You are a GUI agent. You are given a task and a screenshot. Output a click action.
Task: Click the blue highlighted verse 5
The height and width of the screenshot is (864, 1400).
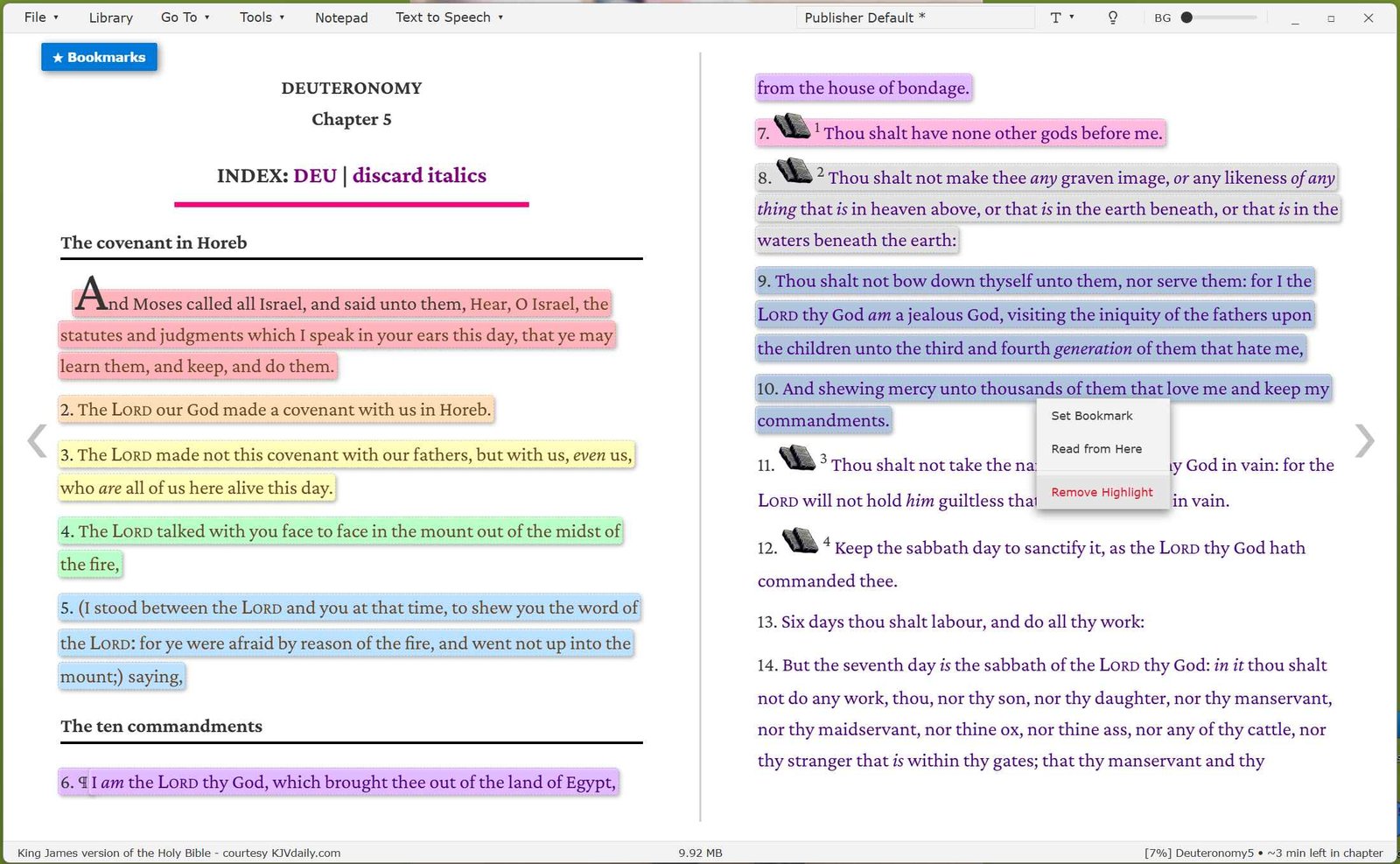pos(349,642)
